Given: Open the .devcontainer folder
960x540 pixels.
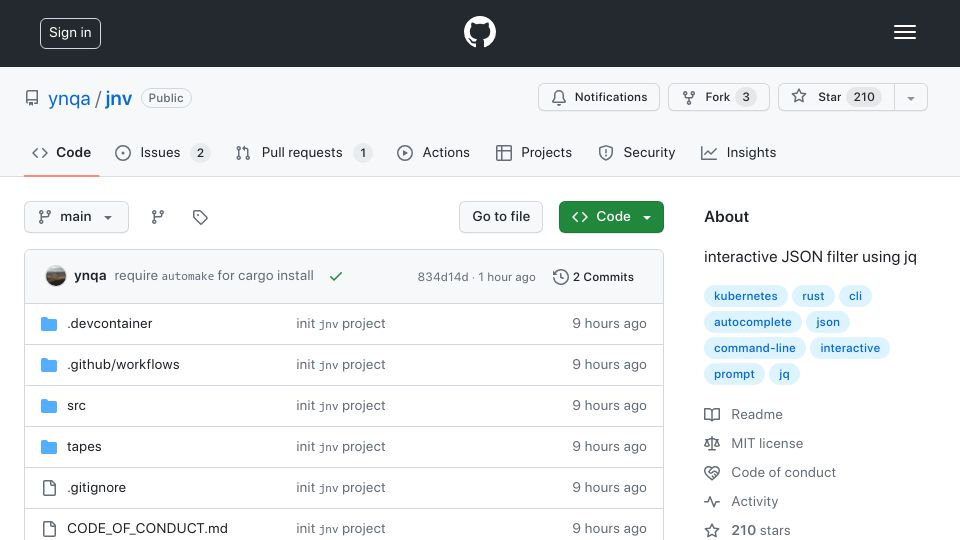Looking at the screenshot, I should click(x=110, y=323).
